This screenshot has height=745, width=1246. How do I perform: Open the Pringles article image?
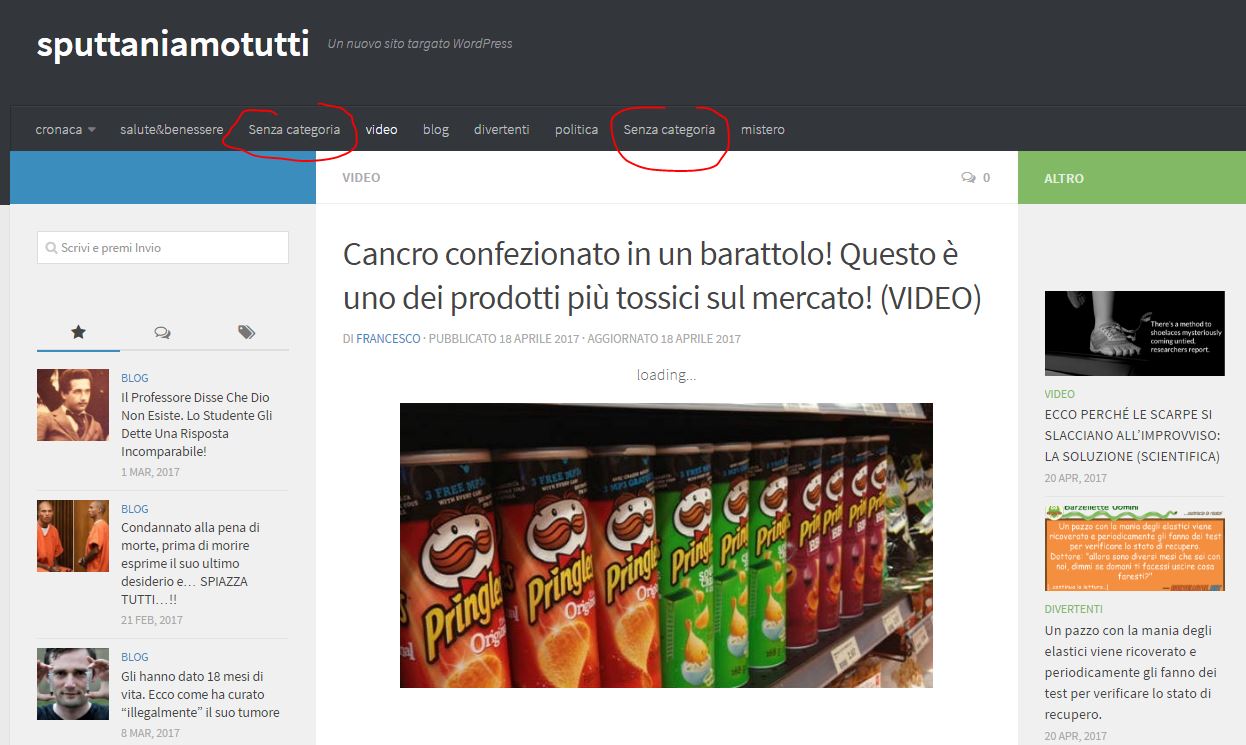pos(666,545)
